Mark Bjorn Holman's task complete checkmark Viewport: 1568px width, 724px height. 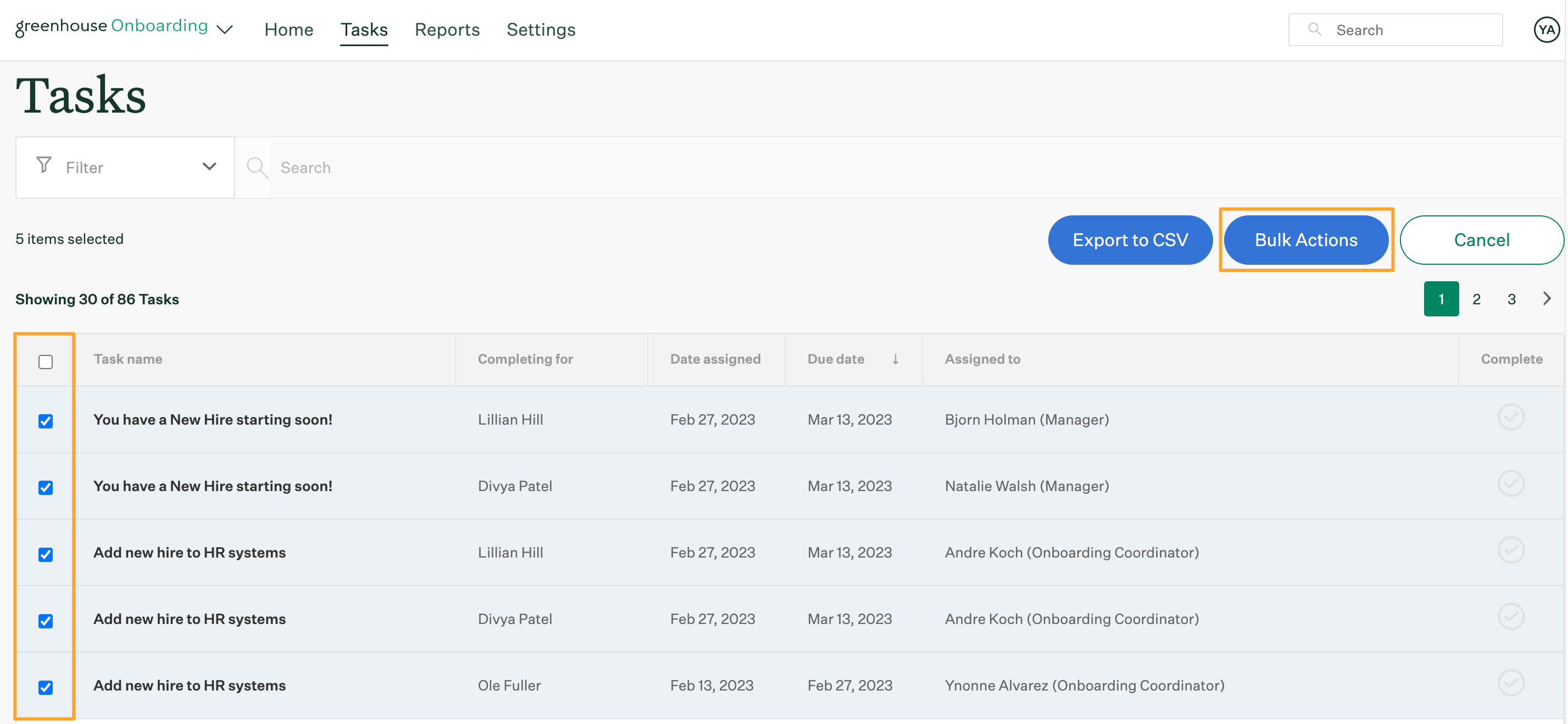pyautogui.click(x=1510, y=417)
